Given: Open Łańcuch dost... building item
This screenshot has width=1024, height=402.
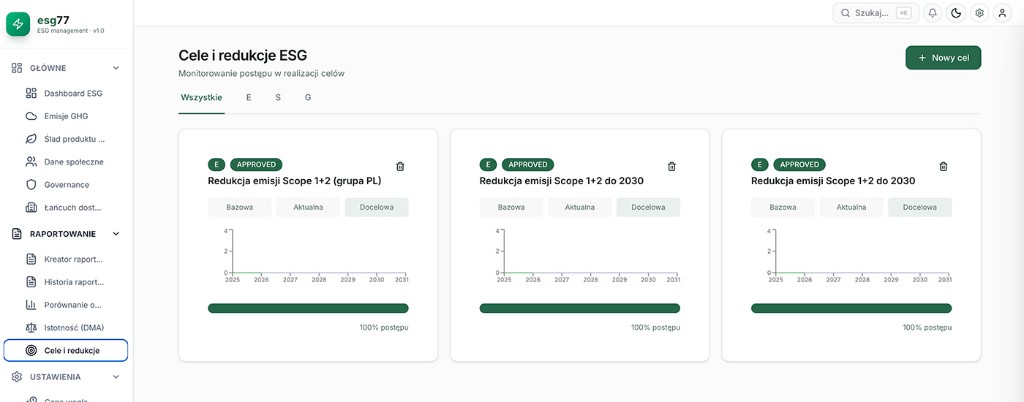Looking at the screenshot, I should click(65, 208).
